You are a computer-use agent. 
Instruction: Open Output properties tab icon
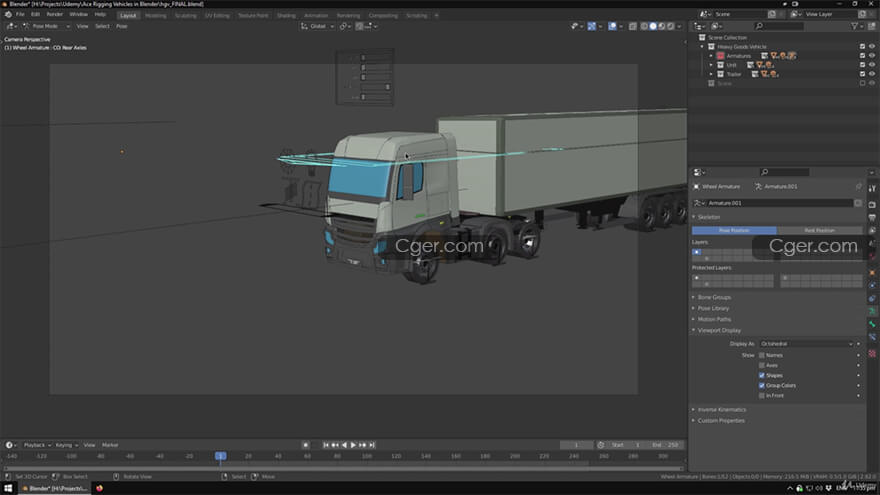click(x=872, y=218)
